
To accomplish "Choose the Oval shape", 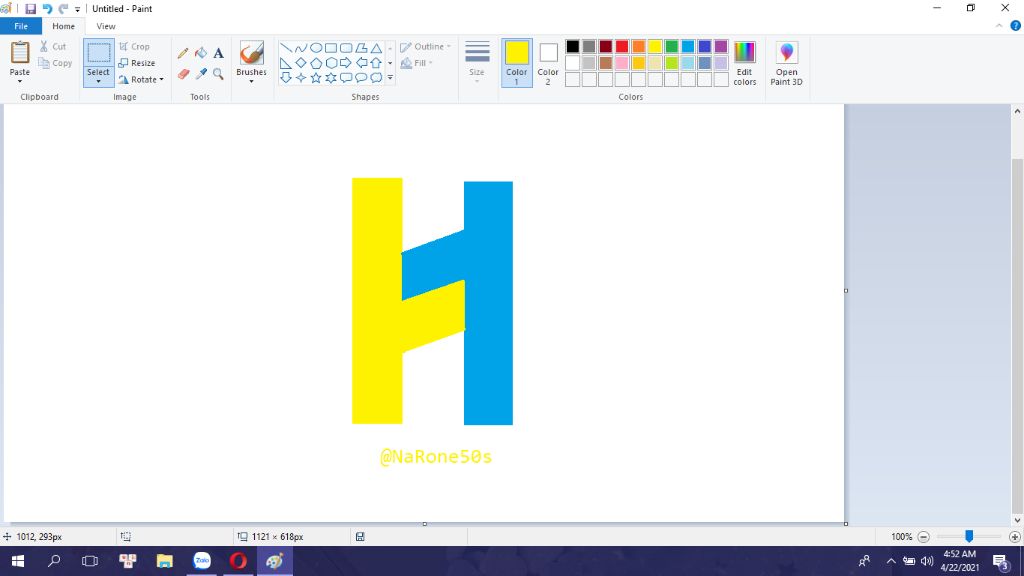I will pos(316,48).
